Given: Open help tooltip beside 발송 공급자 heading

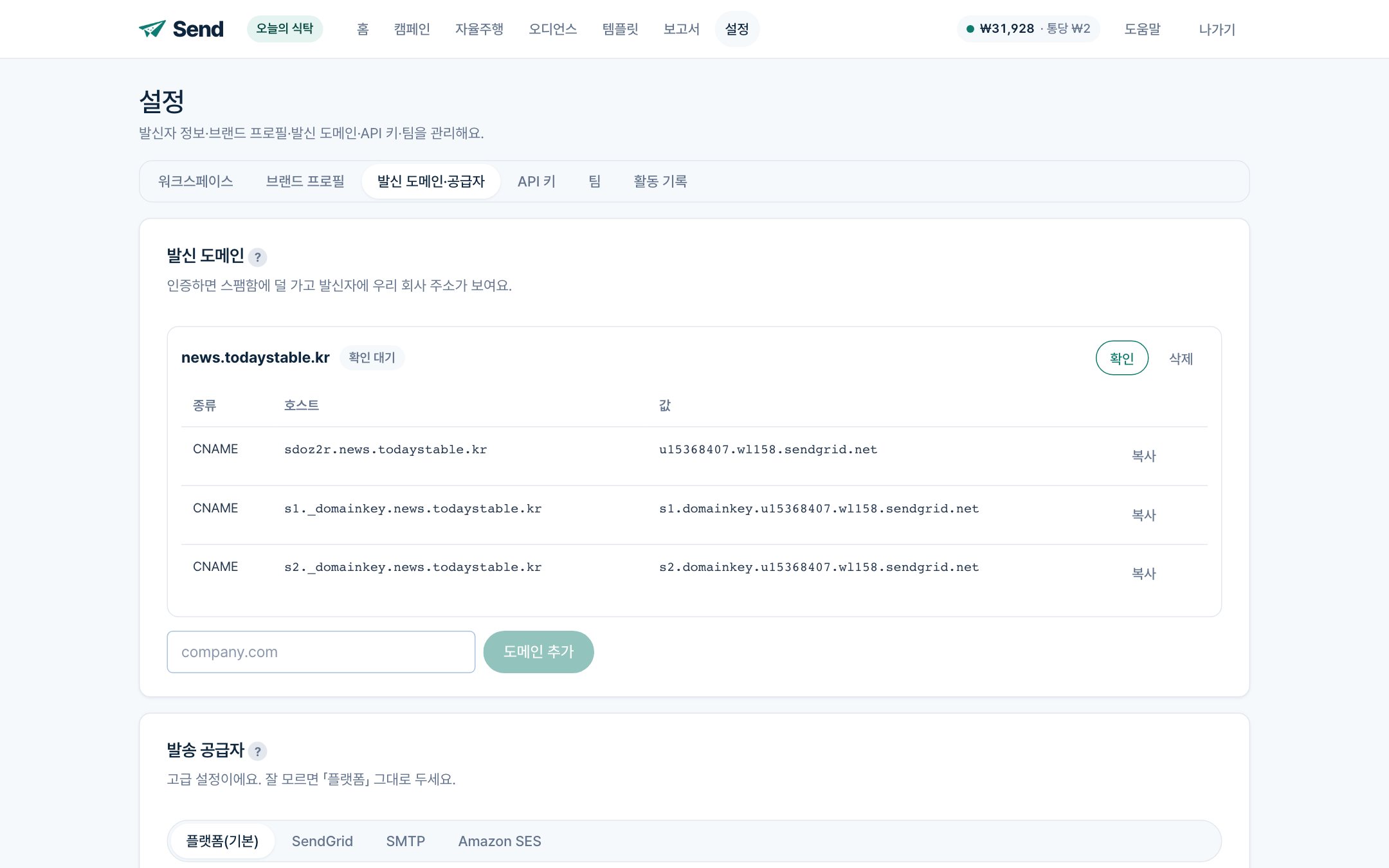Looking at the screenshot, I should pos(257,751).
